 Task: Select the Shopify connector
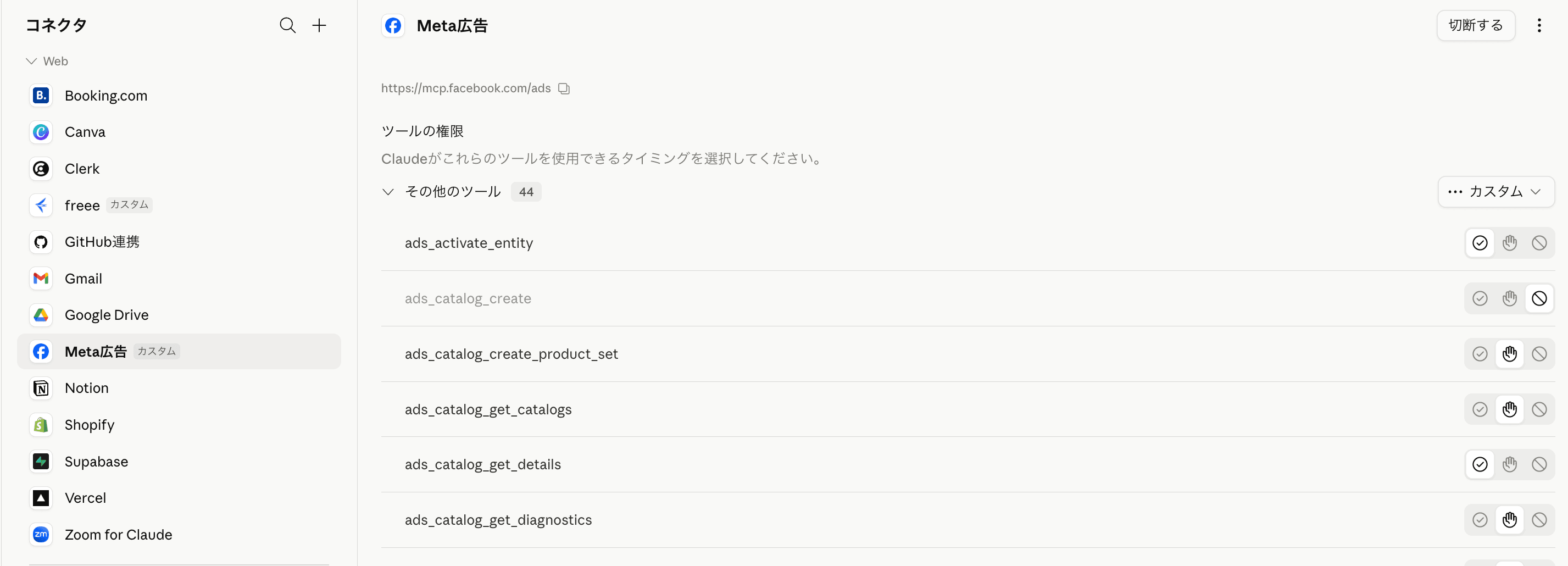(x=179, y=425)
